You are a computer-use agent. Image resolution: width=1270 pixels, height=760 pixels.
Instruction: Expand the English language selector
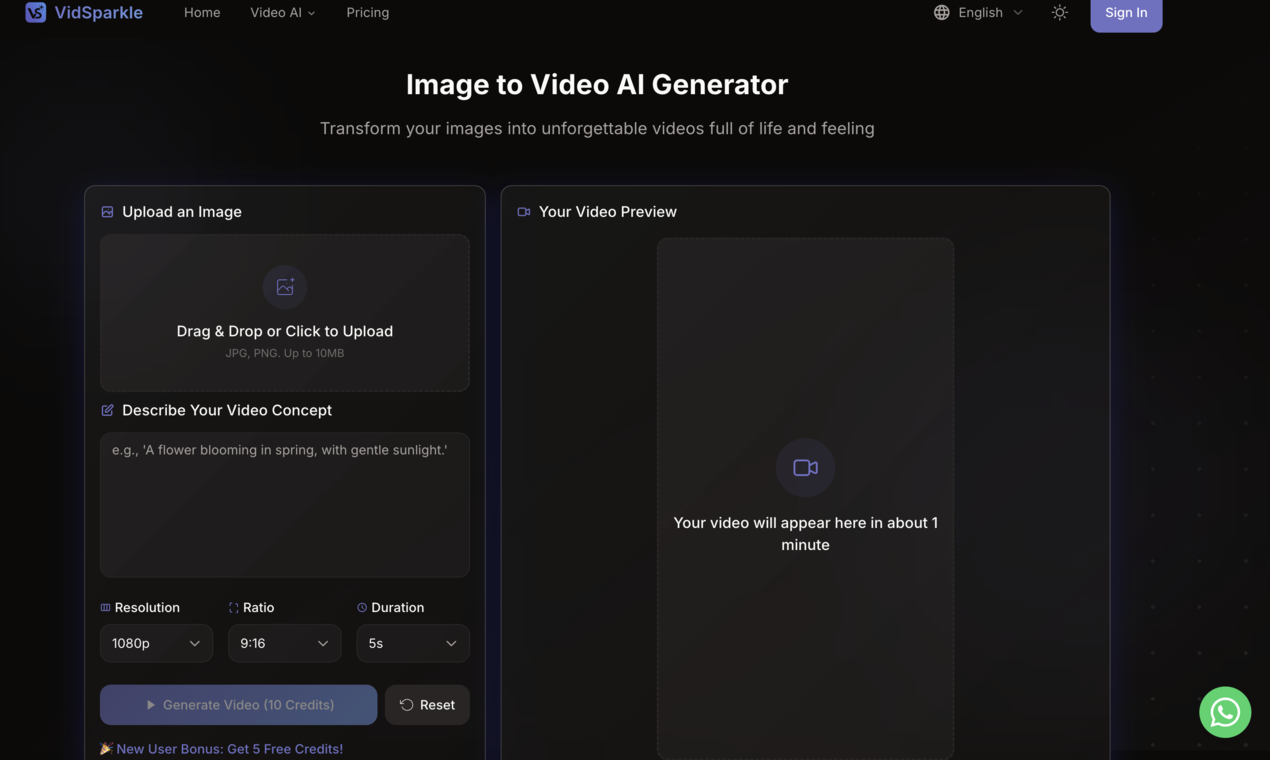[978, 12]
